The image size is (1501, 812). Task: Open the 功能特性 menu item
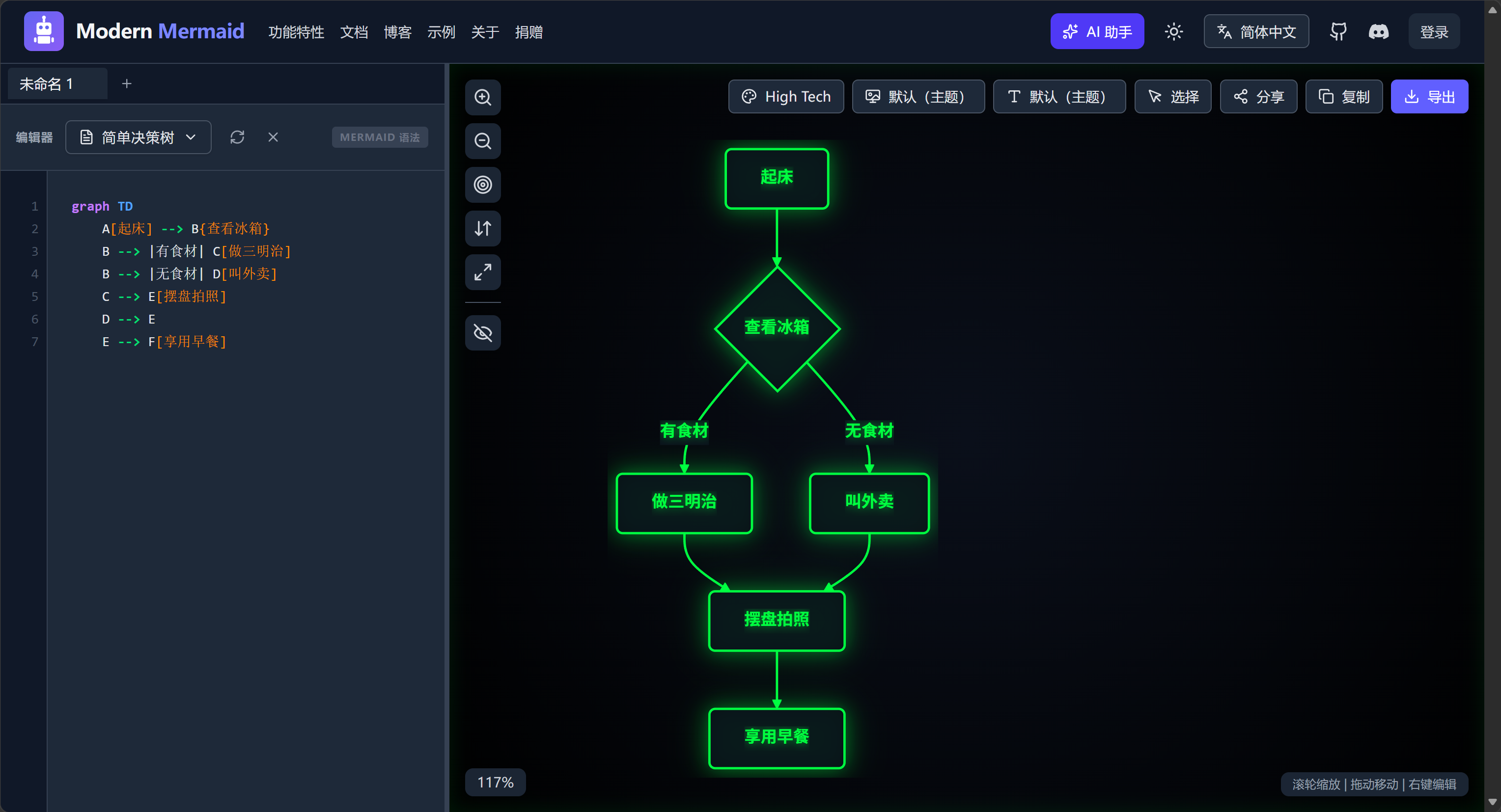296,32
